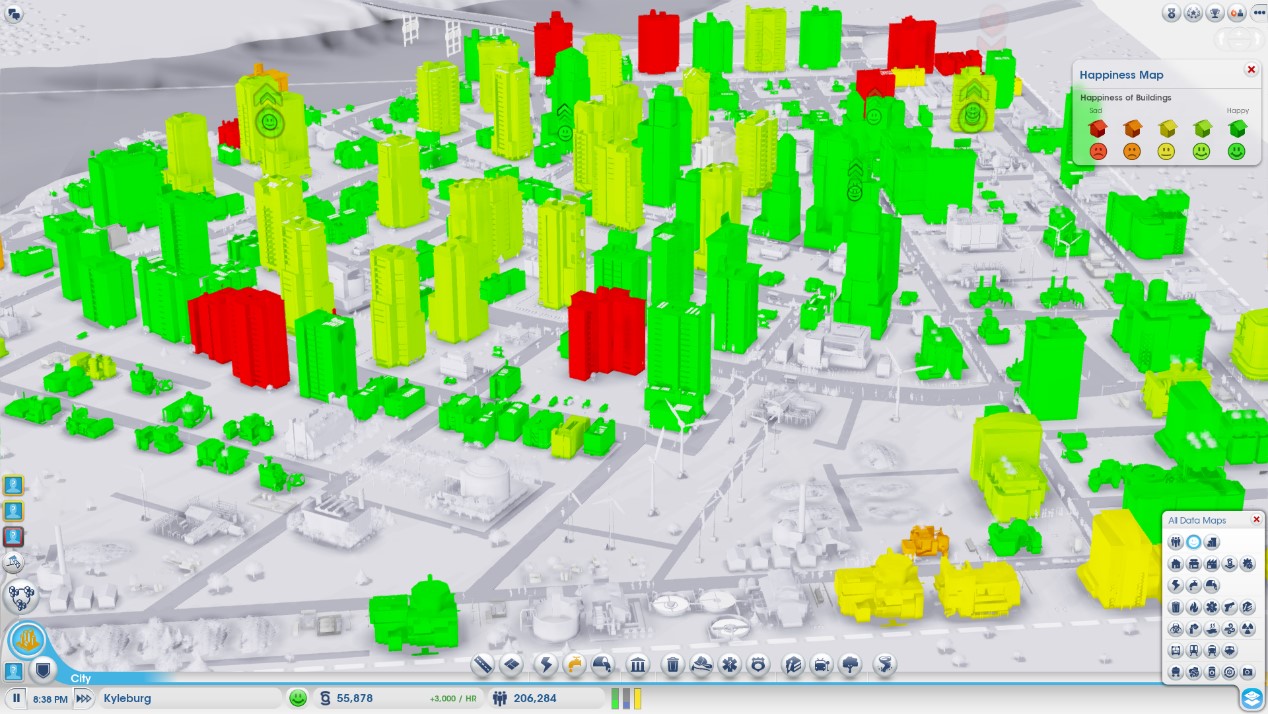Show Wind data map icon
This screenshot has width=1268, height=714.
tap(1230, 629)
